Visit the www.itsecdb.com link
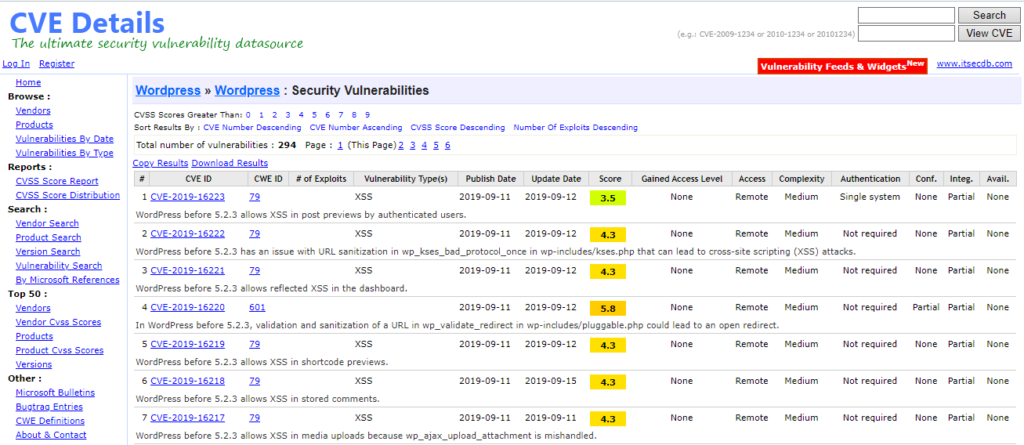1024x445 pixels. coord(974,63)
